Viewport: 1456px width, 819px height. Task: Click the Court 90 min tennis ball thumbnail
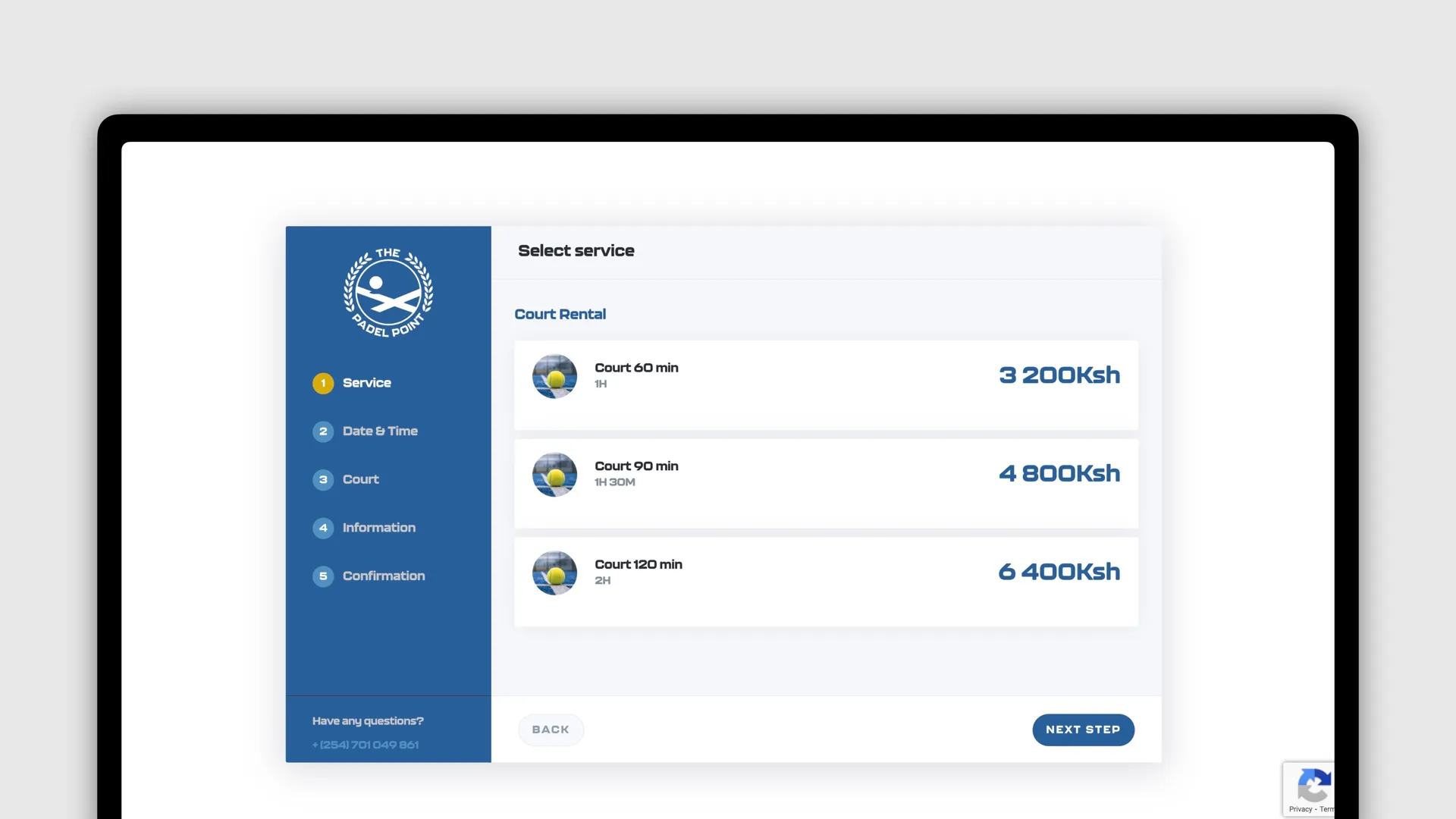[554, 475]
